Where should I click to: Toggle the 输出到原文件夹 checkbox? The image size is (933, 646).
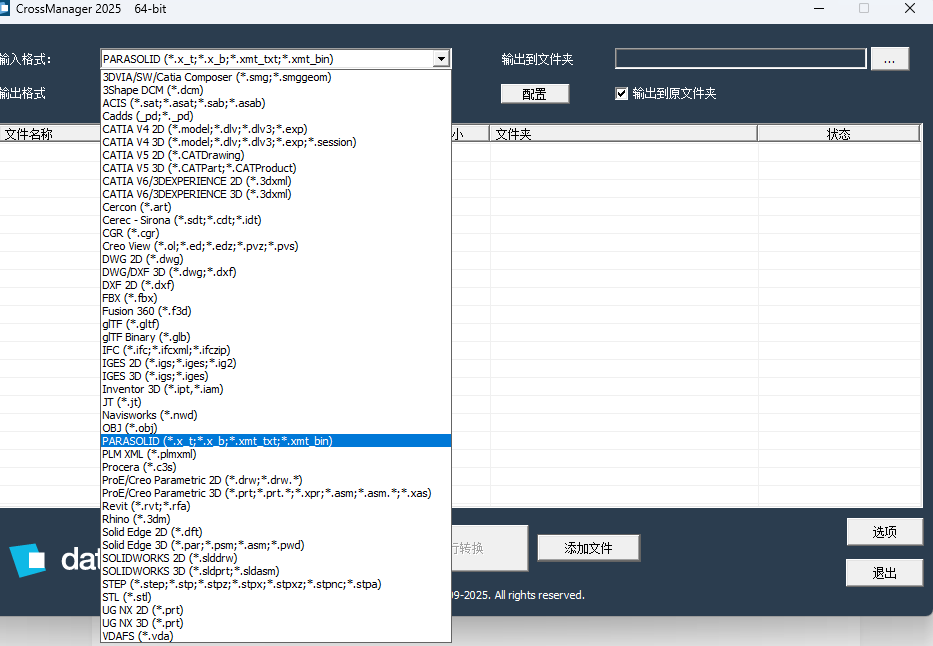click(621, 93)
